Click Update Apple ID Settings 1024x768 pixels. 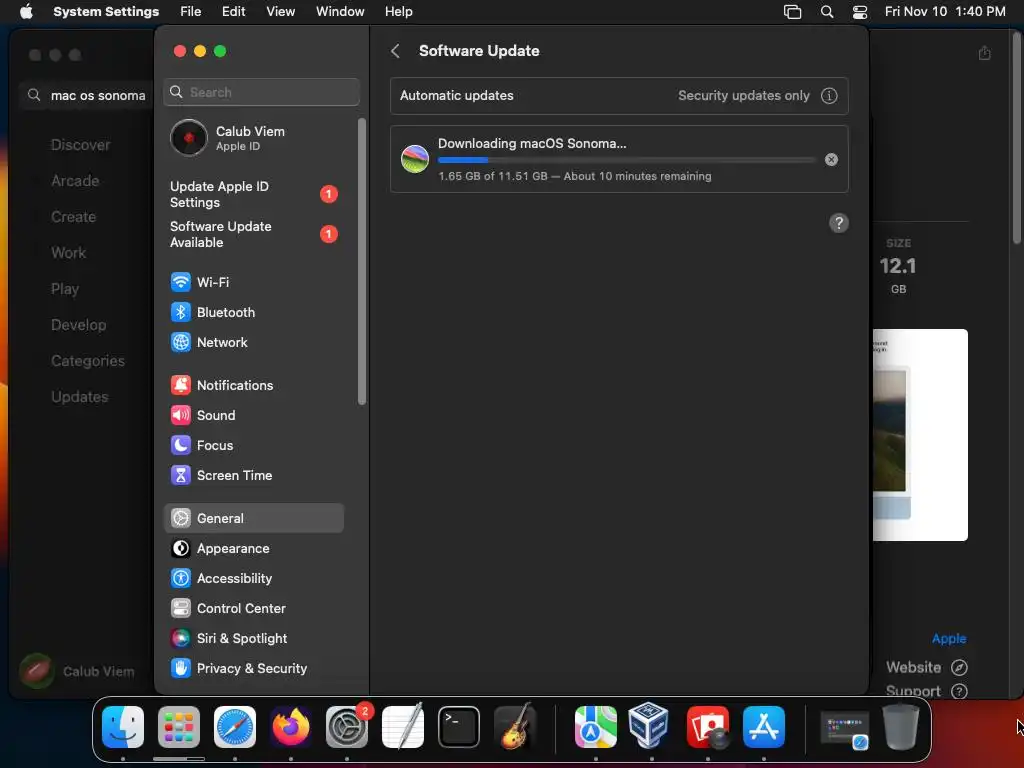[253, 195]
